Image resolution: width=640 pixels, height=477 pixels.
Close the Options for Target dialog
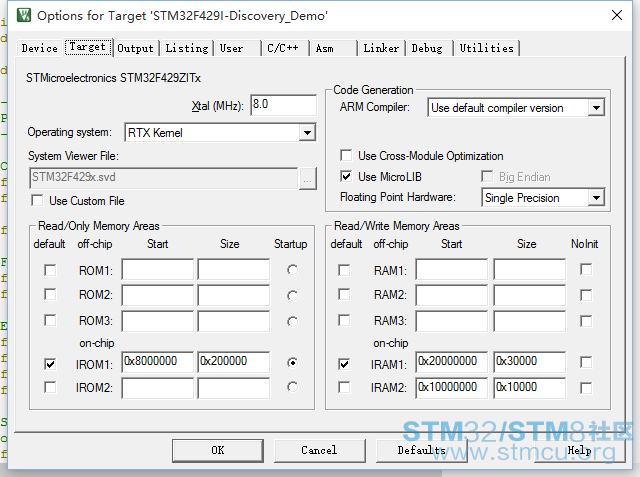coord(617,15)
